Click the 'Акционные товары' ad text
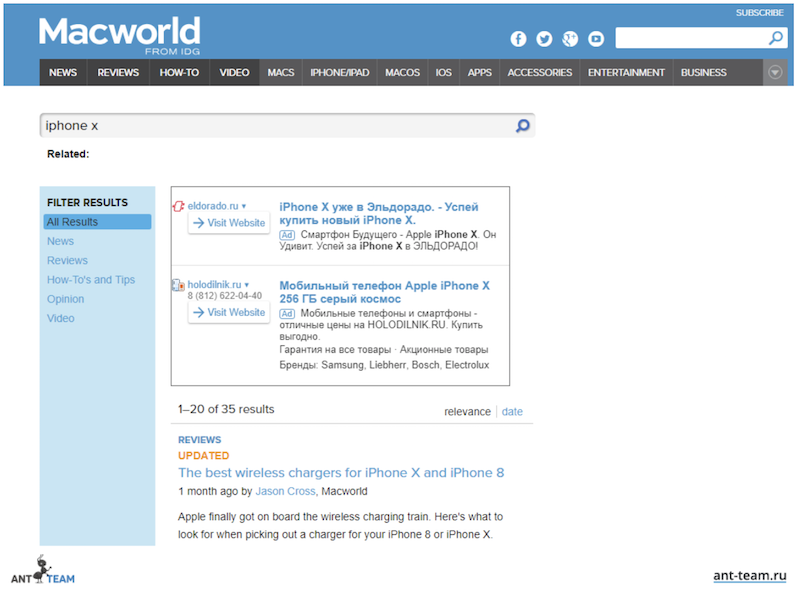Screen dimensions: 800x590 pyautogui.click(x=444, y=350)
